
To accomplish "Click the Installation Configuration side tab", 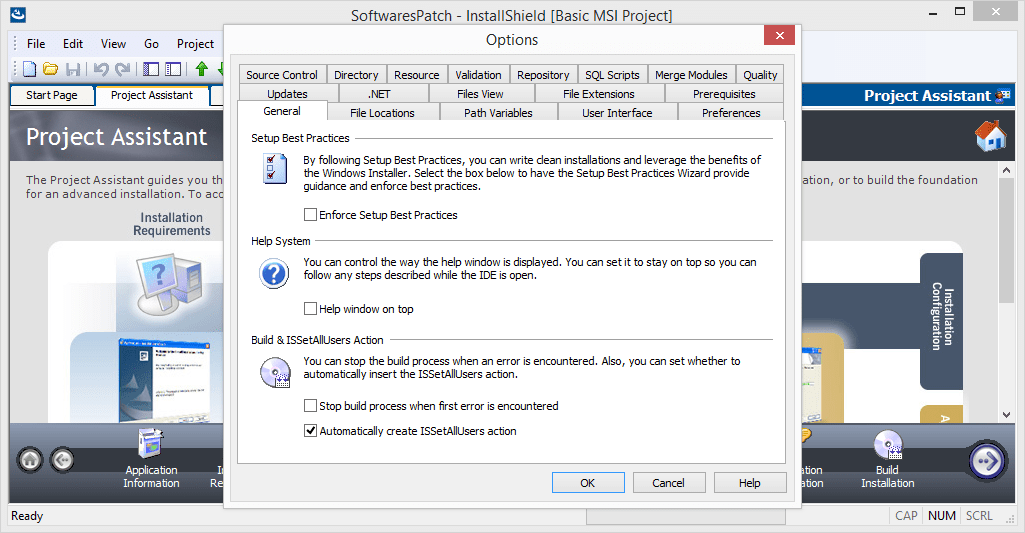I will pos(942,321).
